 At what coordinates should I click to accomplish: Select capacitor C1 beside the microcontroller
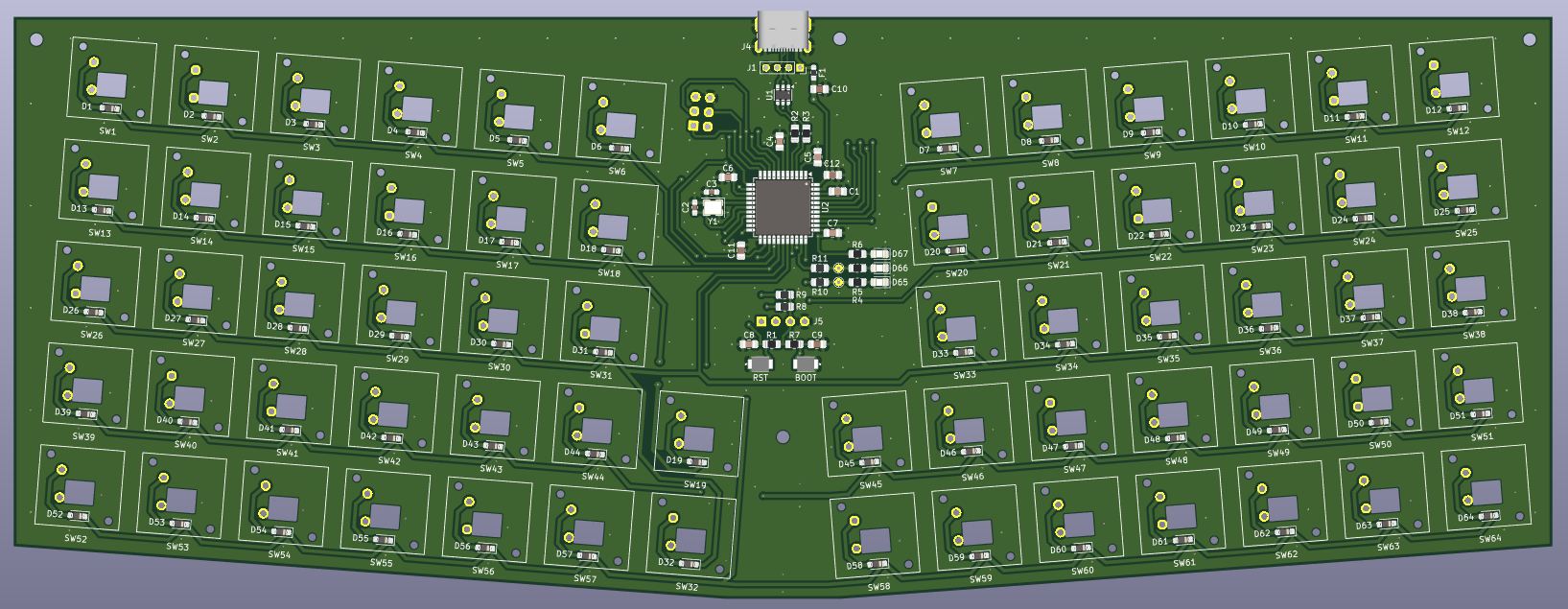tap(837, 192)
